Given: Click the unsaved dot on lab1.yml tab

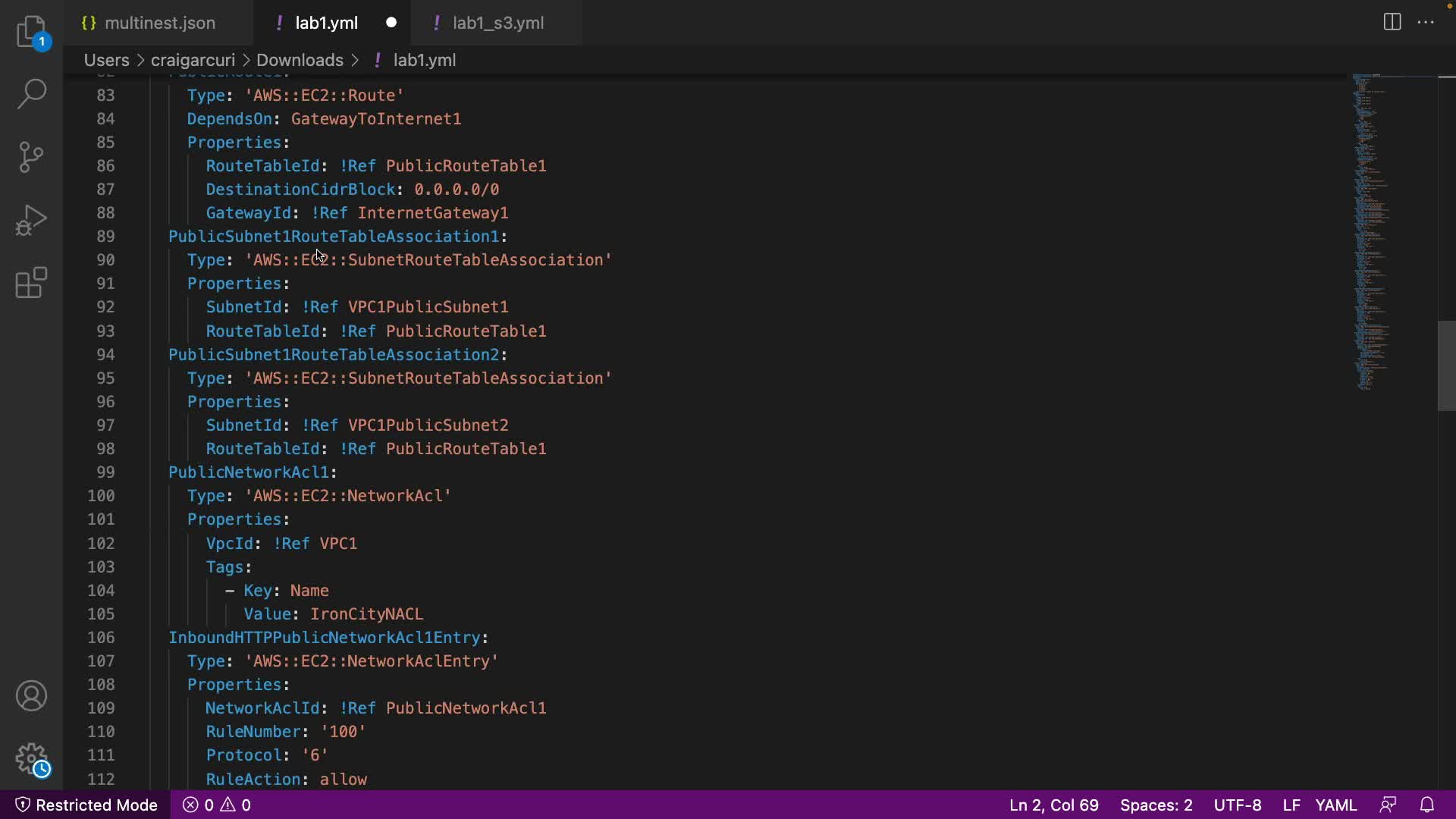Looking at the screenshot, I should (391, 23).
